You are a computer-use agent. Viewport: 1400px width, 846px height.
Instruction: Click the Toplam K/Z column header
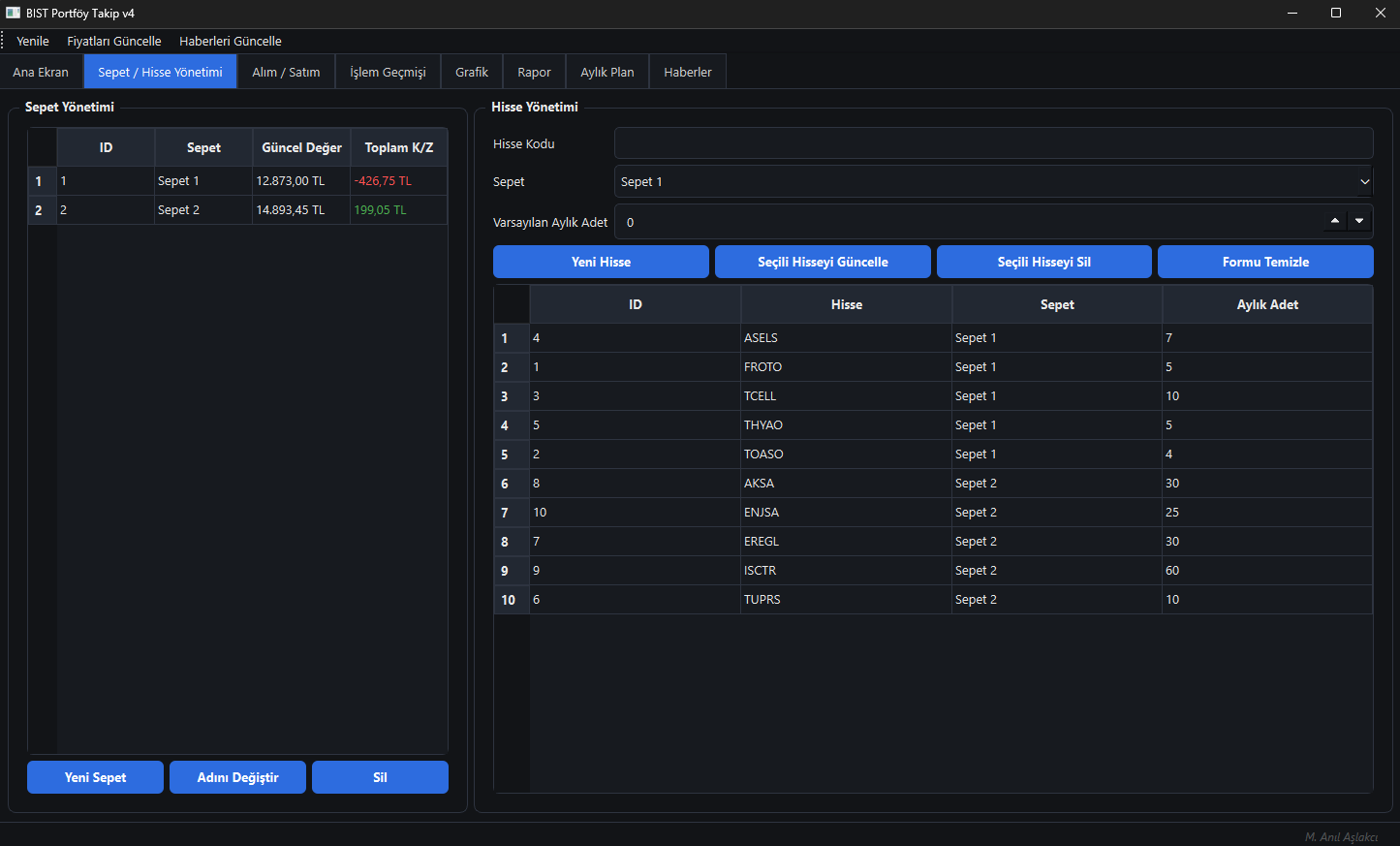[398, 147]
